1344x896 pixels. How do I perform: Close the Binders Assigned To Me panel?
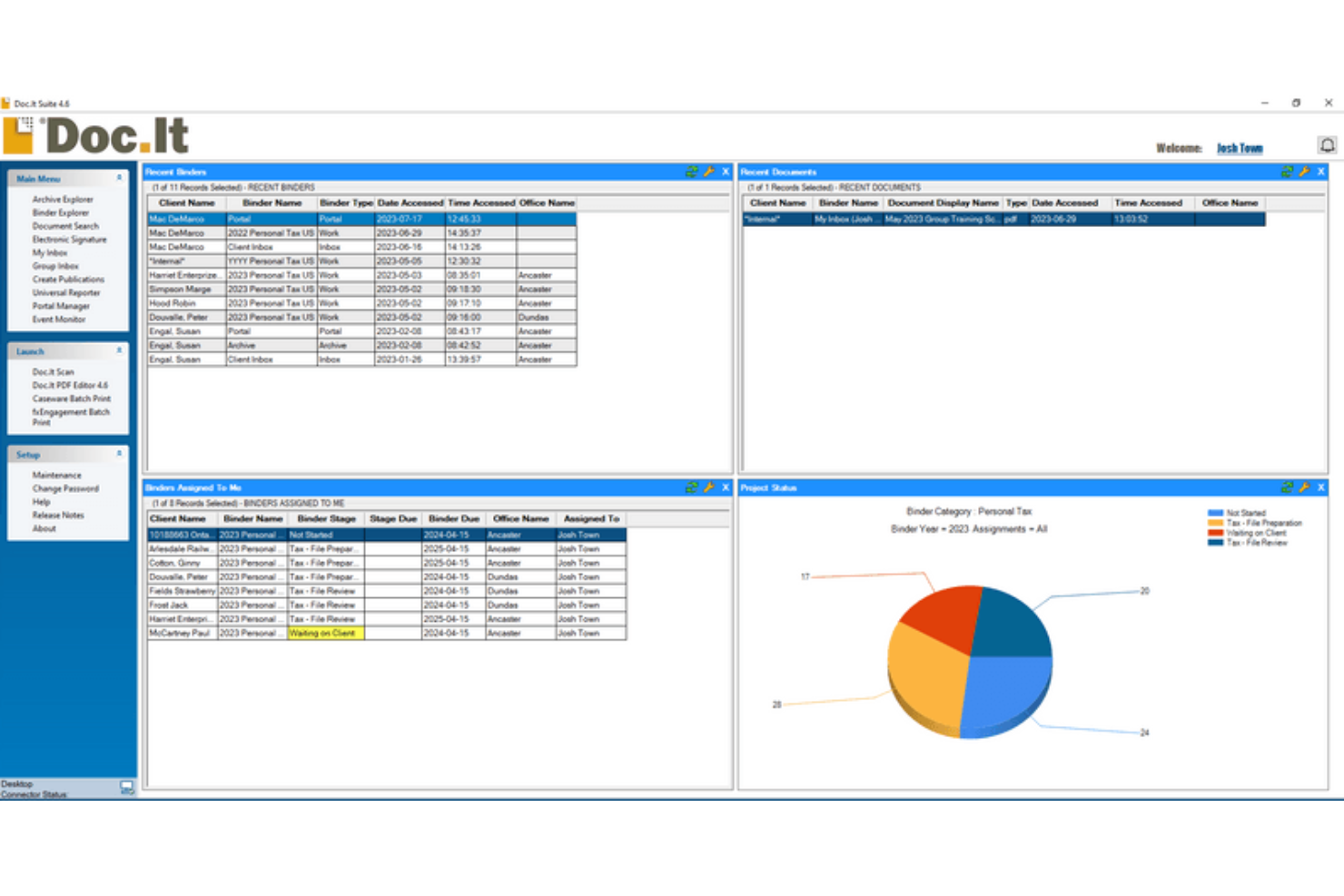pyautogui.click(x=726, y=487)
